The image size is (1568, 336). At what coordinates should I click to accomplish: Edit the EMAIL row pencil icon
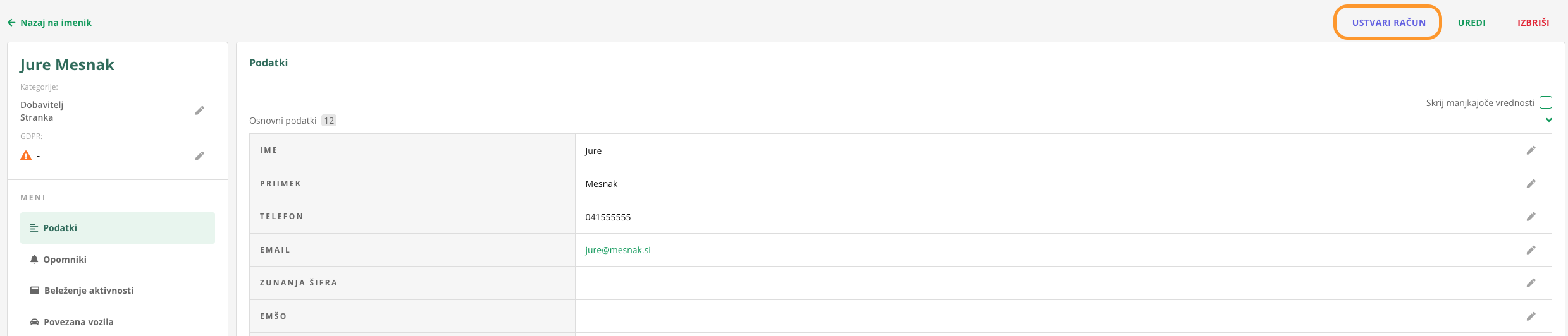[1531, 250]
